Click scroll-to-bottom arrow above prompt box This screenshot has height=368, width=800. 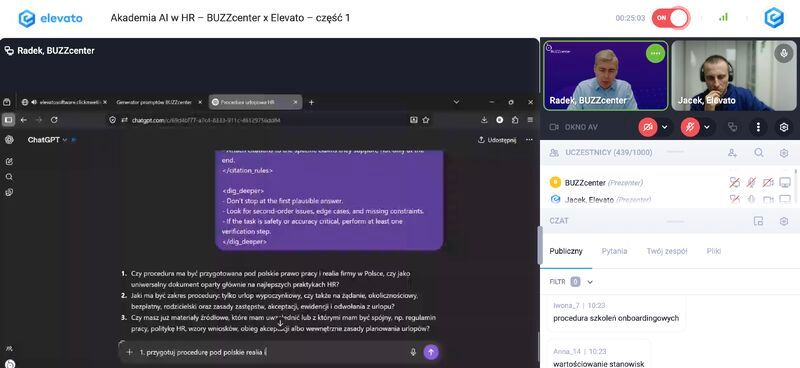click(x=280, y=323)
